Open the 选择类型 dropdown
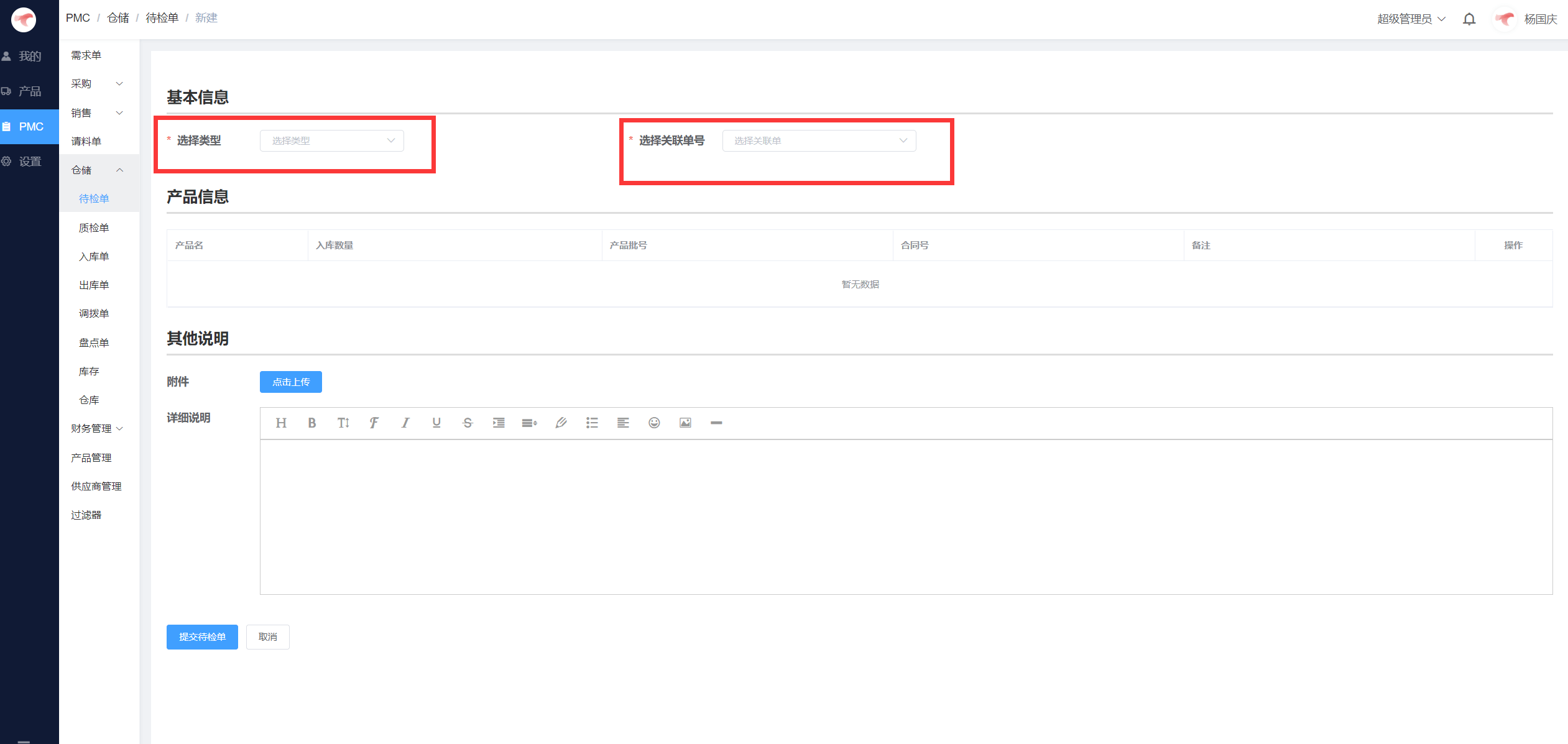 pyautogui.click(x=331, y=141)
